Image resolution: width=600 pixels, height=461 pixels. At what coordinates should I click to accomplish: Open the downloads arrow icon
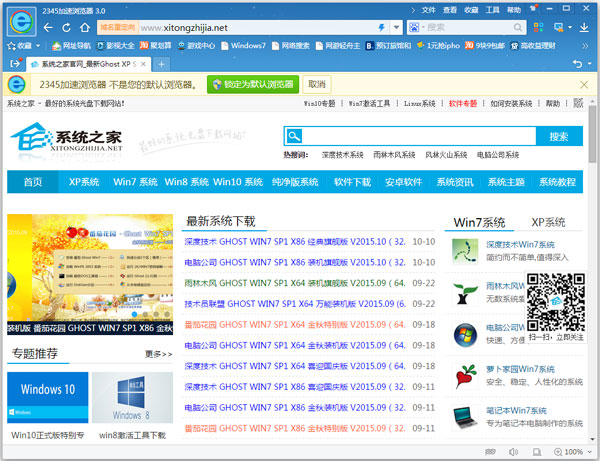[x=584, y=27]
